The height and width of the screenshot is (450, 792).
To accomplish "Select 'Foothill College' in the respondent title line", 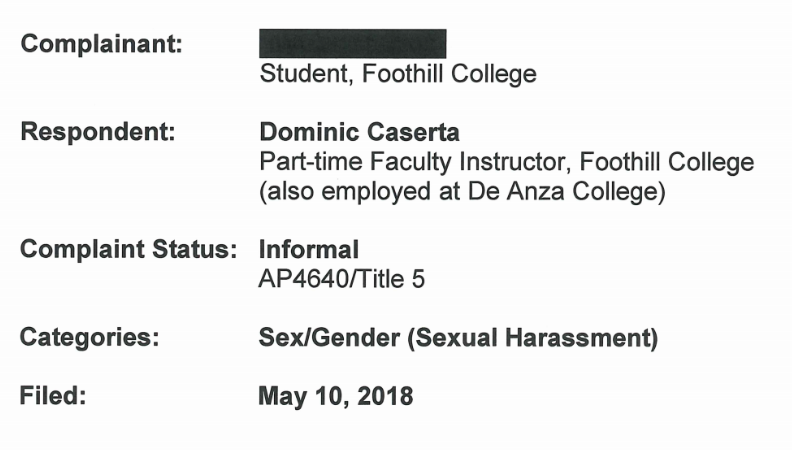I will [667, 162].
